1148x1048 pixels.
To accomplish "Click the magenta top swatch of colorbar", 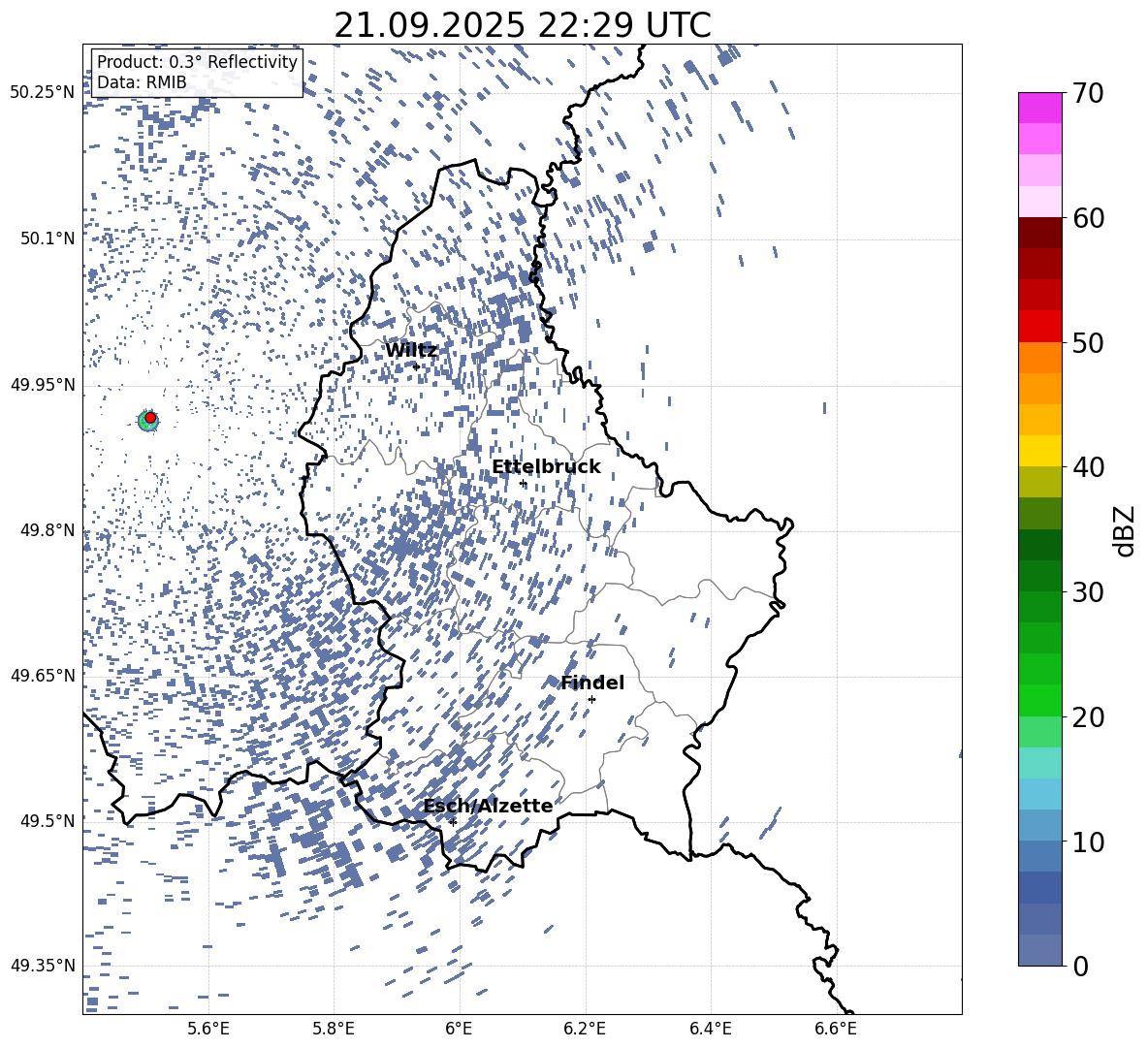I will coord(1040,108).
